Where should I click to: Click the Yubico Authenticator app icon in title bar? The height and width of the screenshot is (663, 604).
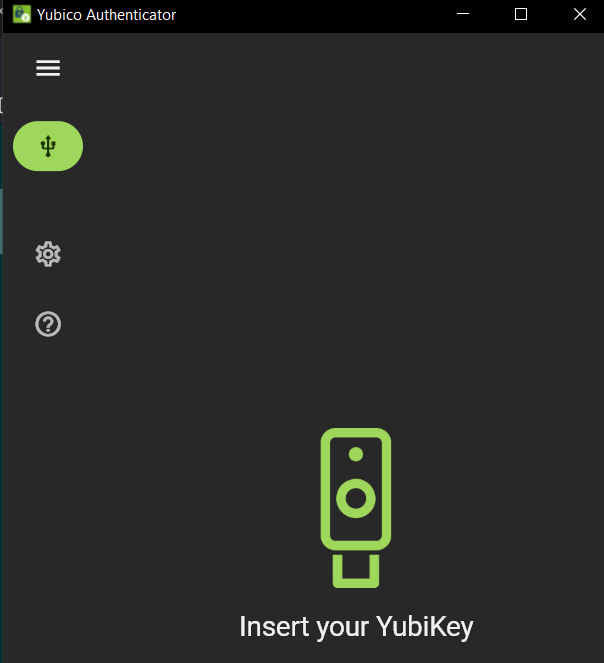[22, 14]
